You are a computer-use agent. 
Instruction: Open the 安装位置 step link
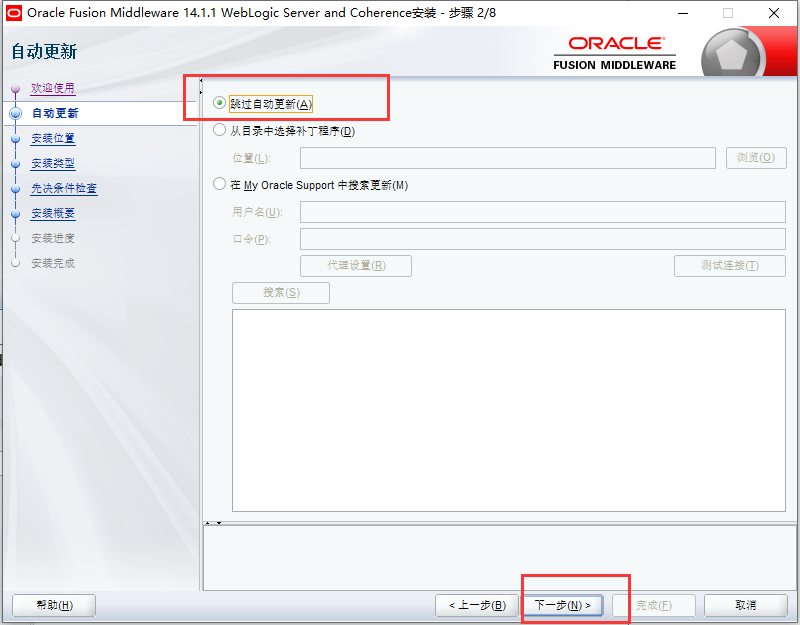(53, 138)
